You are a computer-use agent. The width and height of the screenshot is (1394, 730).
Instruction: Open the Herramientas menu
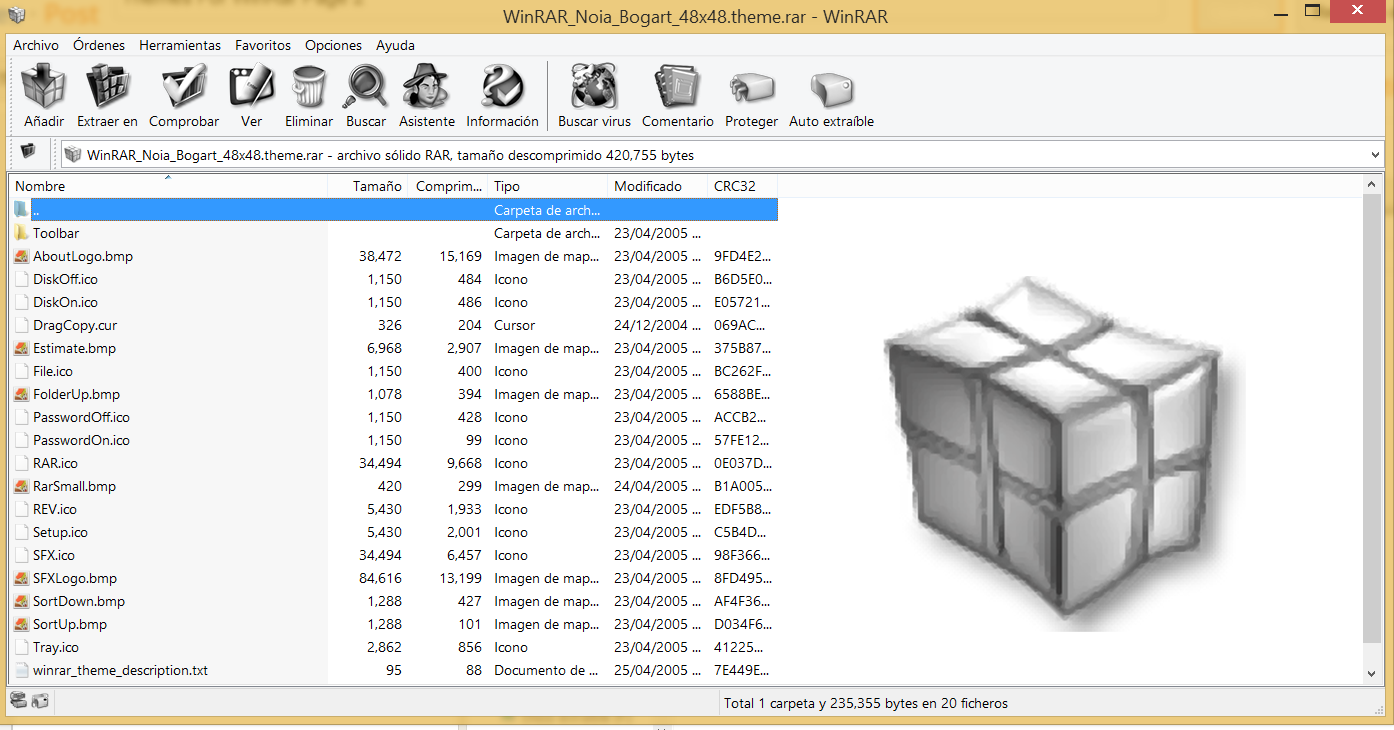(180, 45)
